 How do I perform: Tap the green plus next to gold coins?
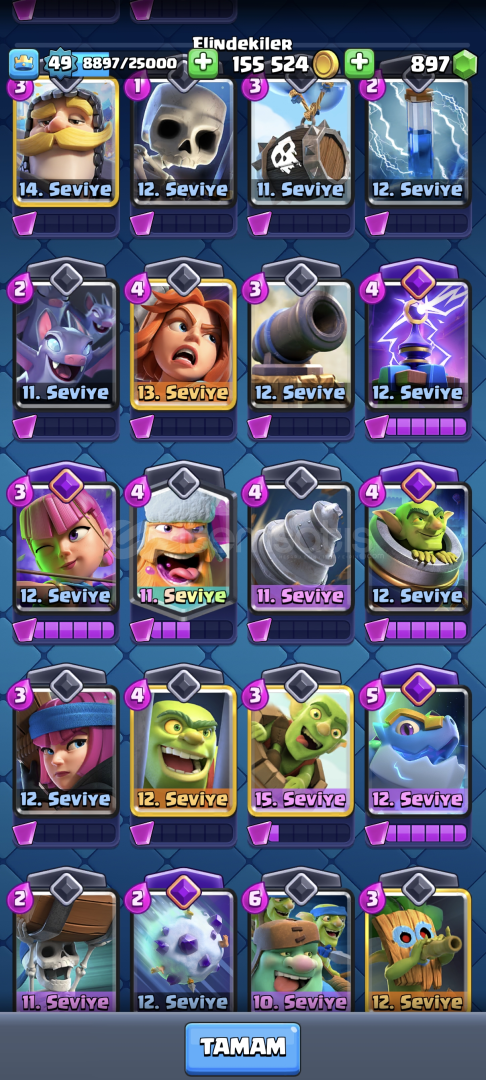pos(359,64)
